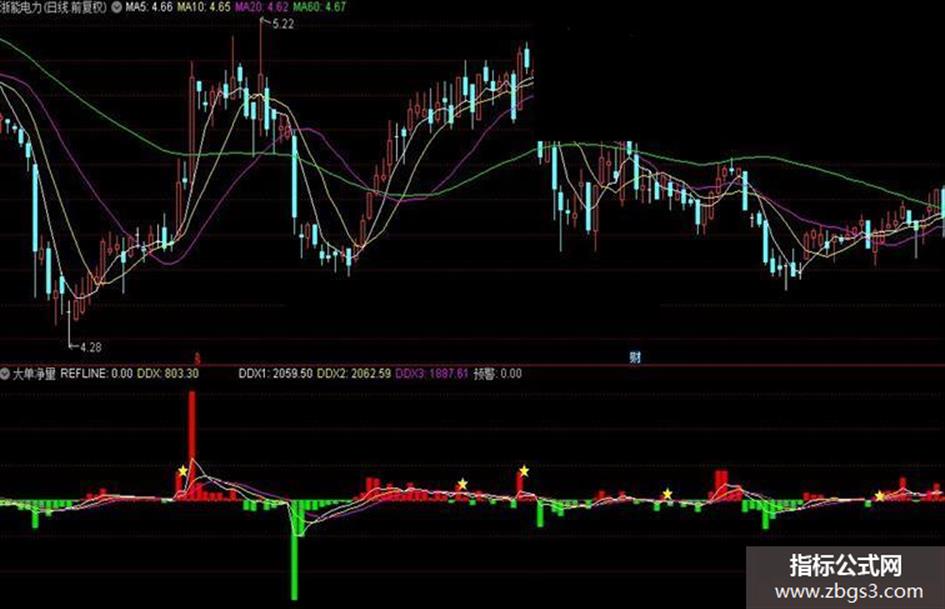Select the 预警: 0.00 value

pos(497,374)
